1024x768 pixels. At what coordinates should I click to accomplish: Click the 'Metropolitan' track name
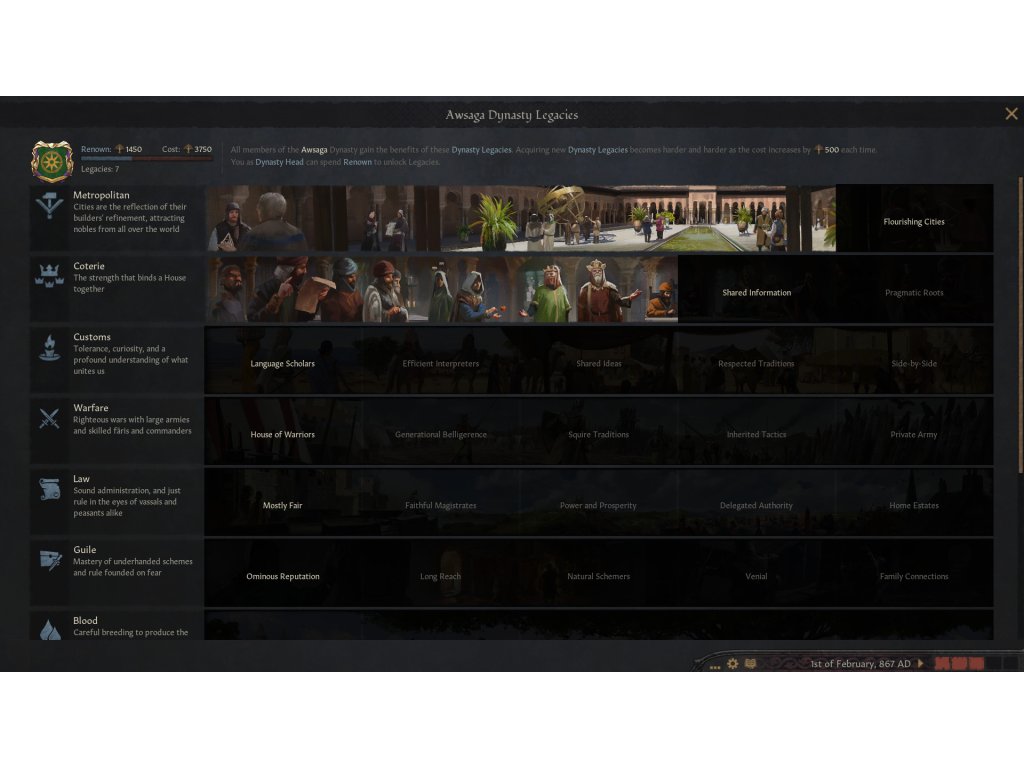point(101,195)
